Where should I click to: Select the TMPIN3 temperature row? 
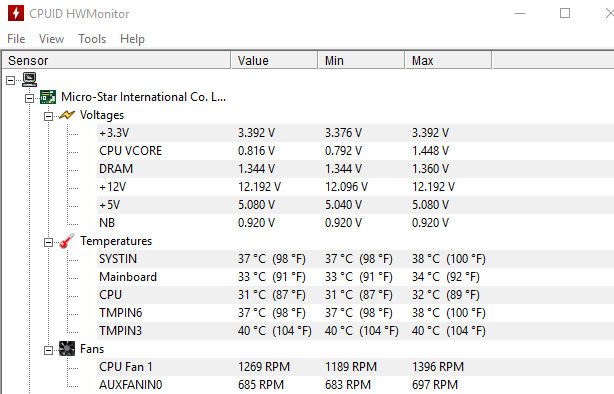tap(356, 331)
